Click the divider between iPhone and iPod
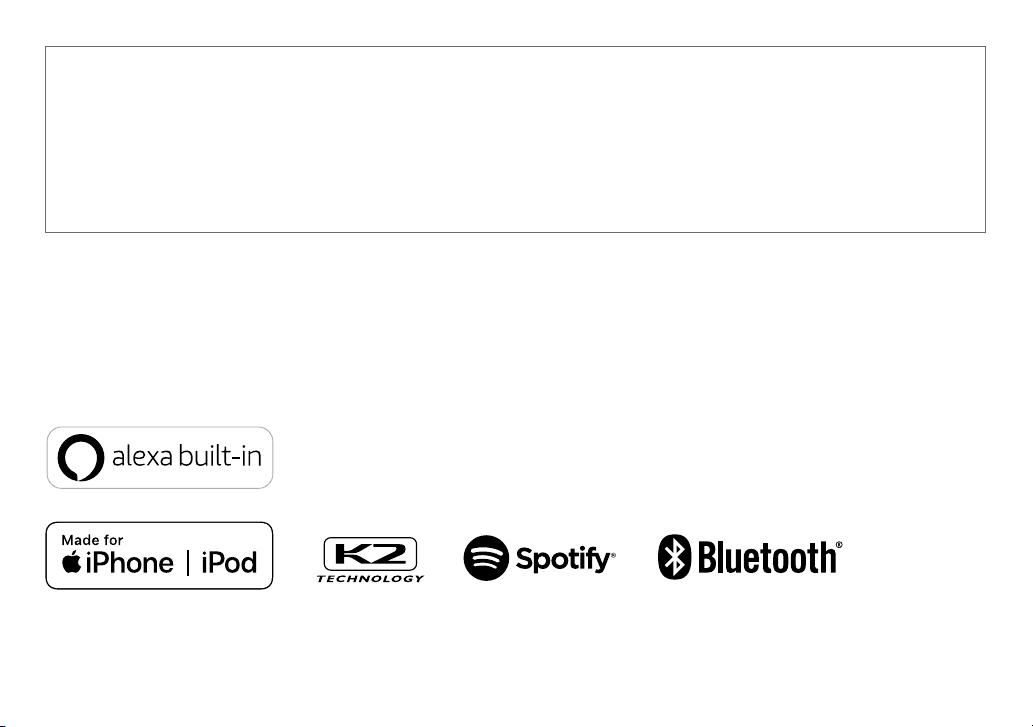The width and height of the screenshot is (1033, 727). click(188, 563)
